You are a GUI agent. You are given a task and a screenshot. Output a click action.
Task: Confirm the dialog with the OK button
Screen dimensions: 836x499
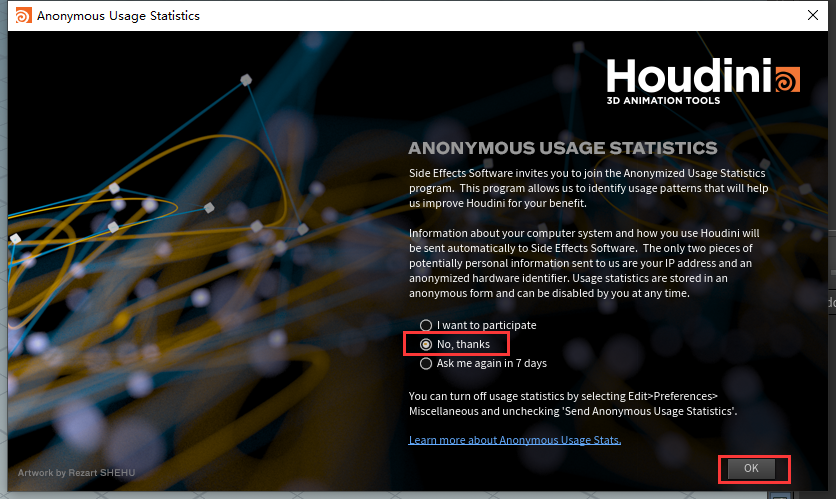751,468
